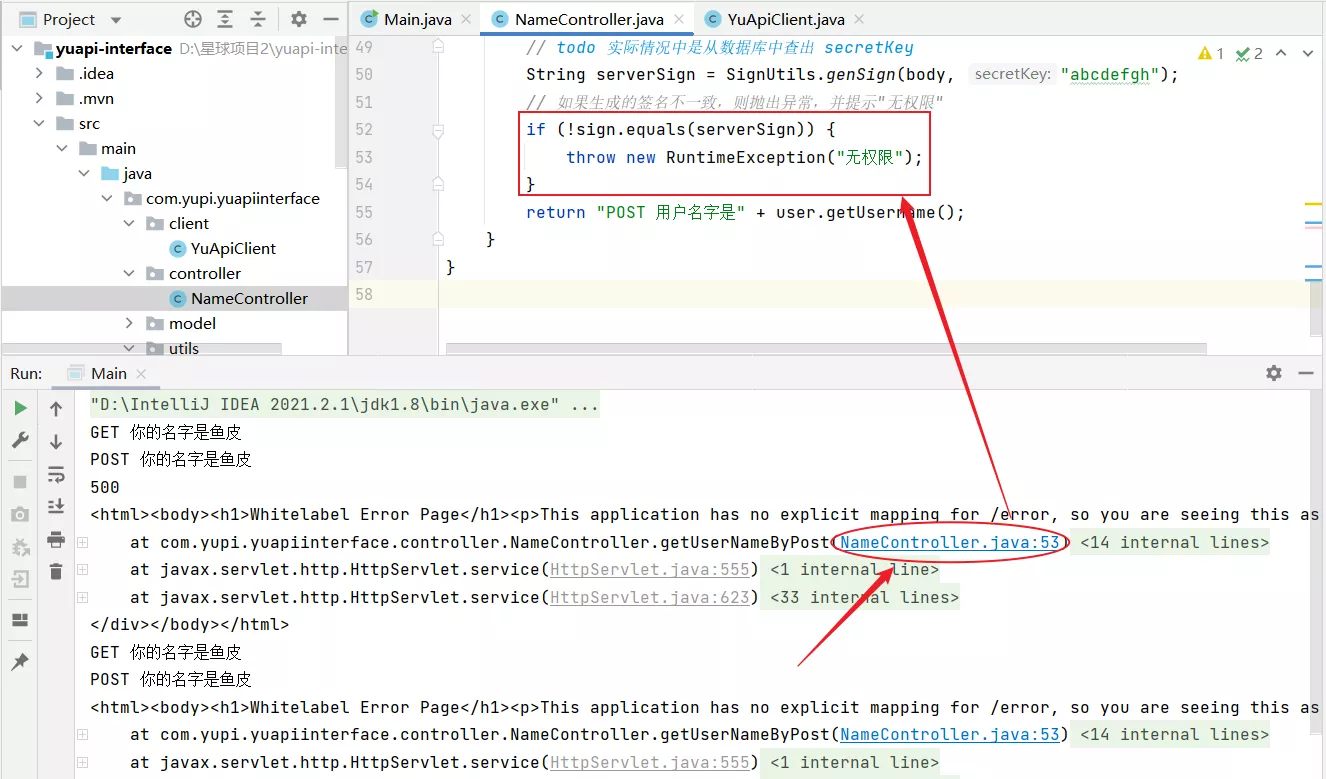Toggle scroll to end of console
This screenshot has width=1326, height=779.
click(56, 507)
